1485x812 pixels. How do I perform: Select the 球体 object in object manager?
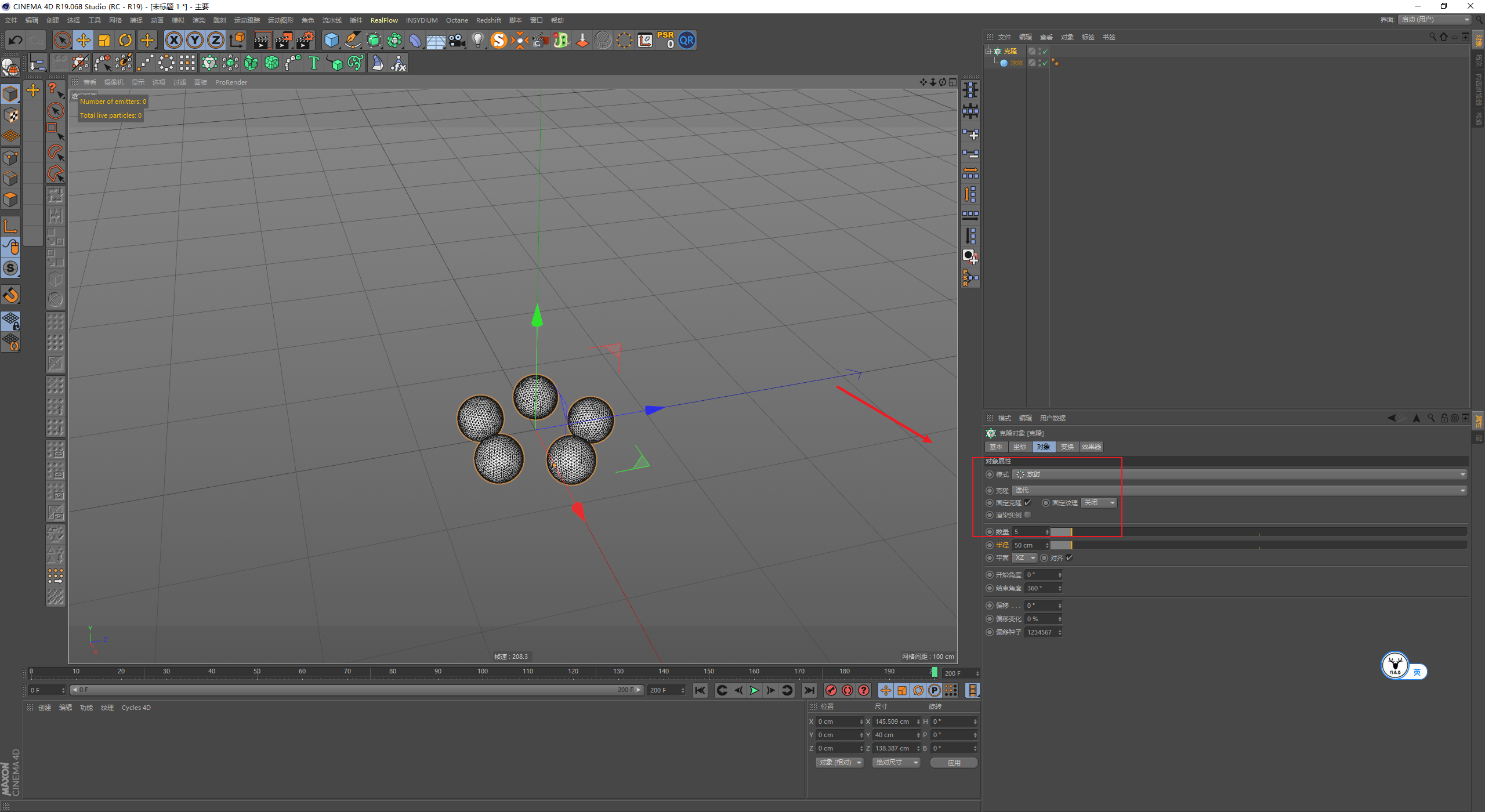click(x=1016, y=63)
